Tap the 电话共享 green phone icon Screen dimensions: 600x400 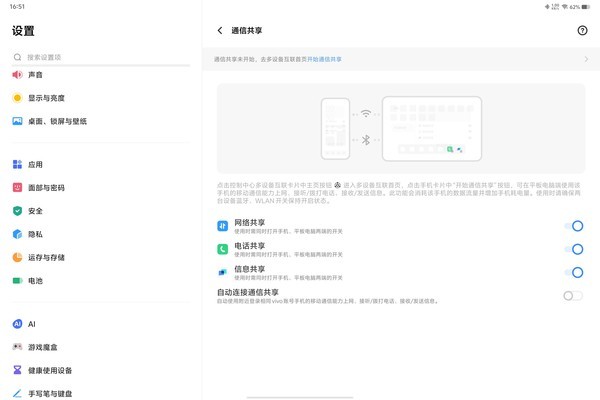[223, 249]
